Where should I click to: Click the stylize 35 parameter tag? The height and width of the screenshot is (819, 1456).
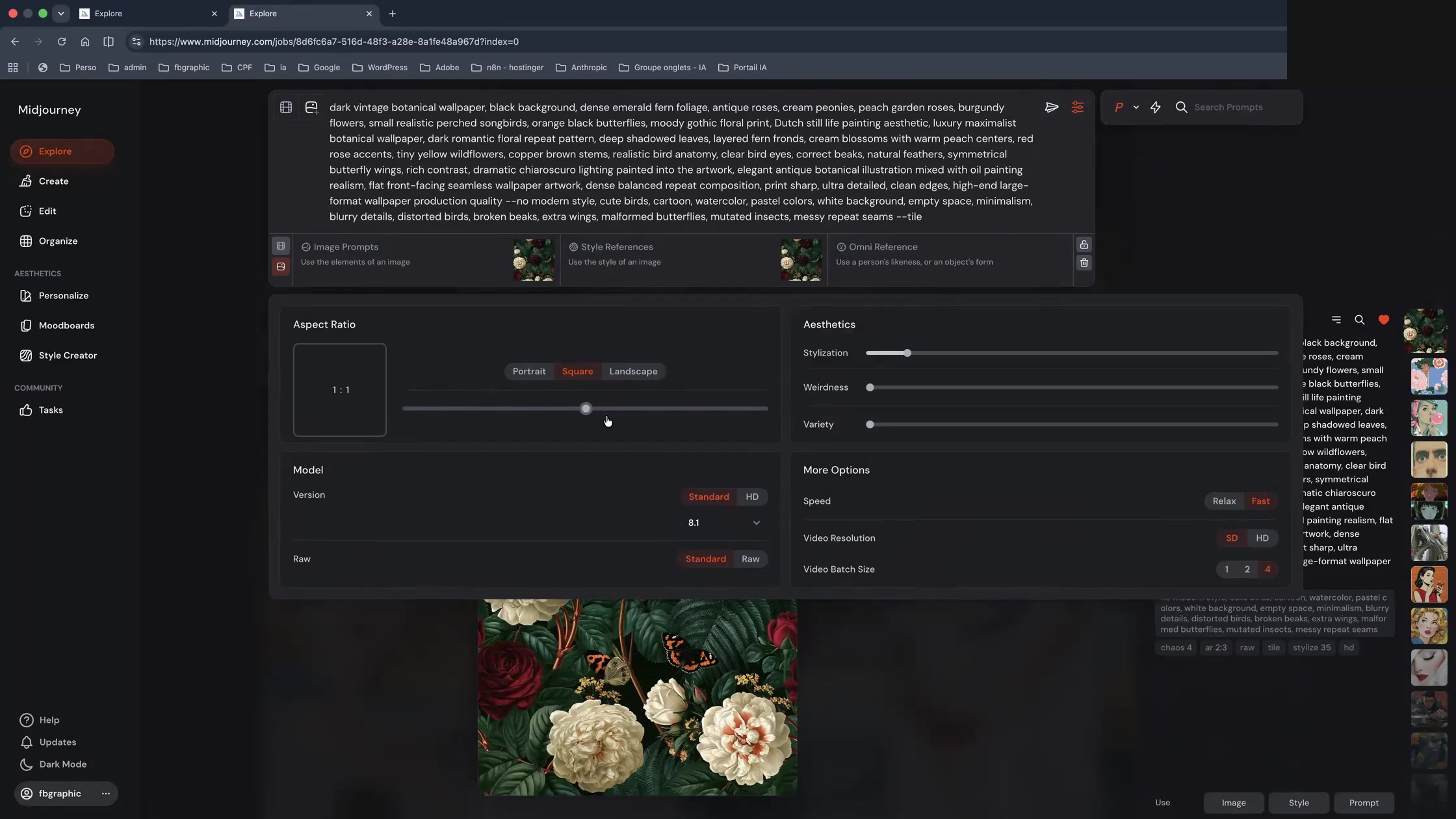[1311, 648]
